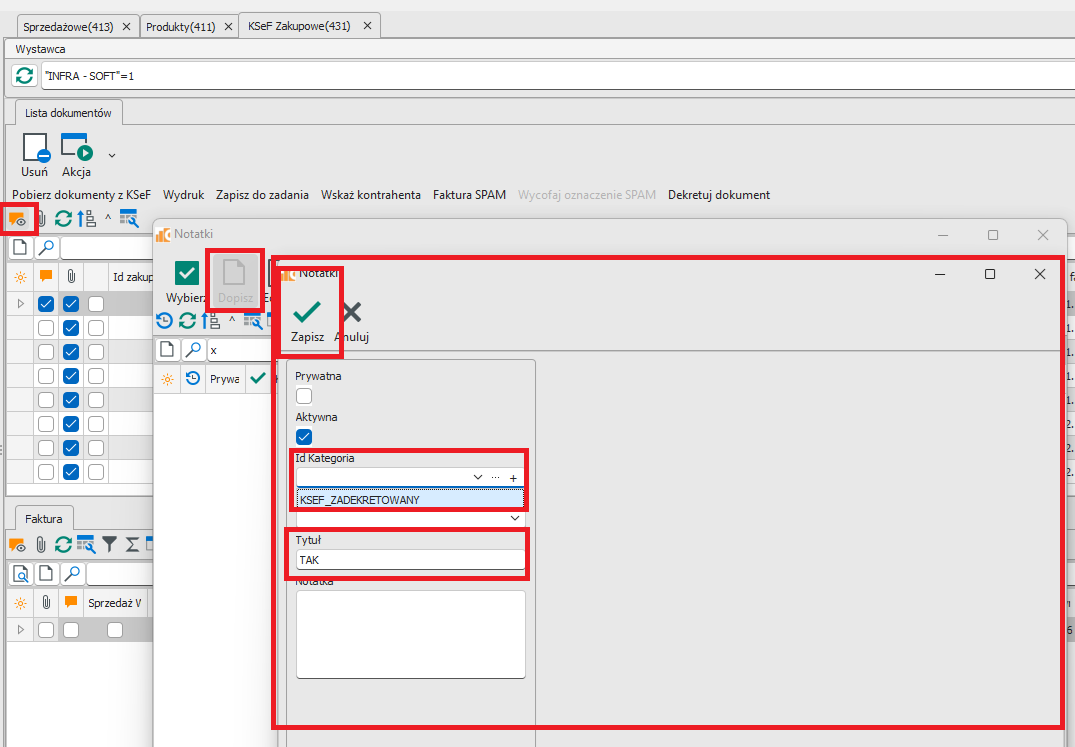Click Wybierz green checkmark in Notatki window

tap(187, 273)
